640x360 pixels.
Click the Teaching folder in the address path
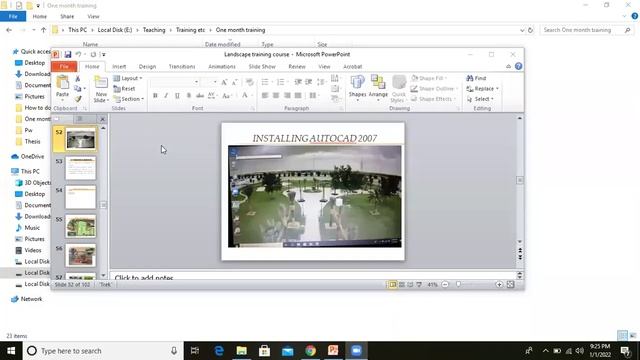pyautogui.click(x=154, y=30)
